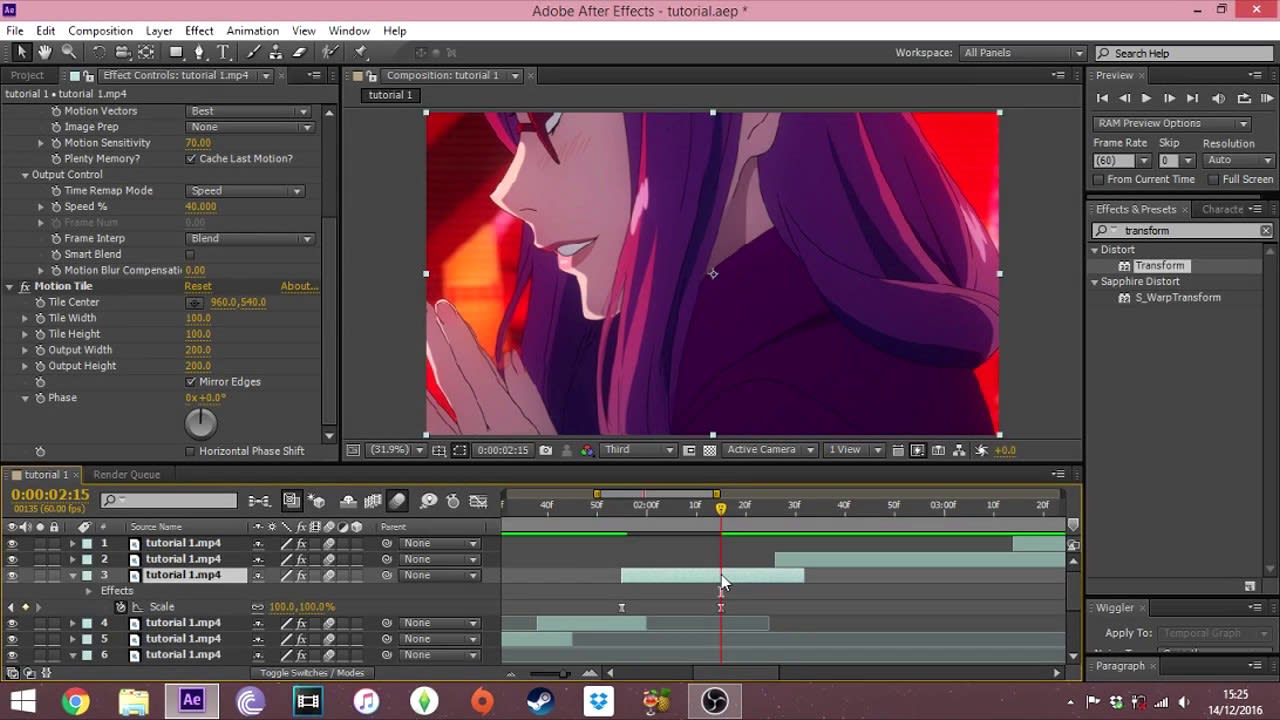Screen dimensions: 1280x720
Task: Click the About link for Motion Tile
Action: tap(297, 286)
